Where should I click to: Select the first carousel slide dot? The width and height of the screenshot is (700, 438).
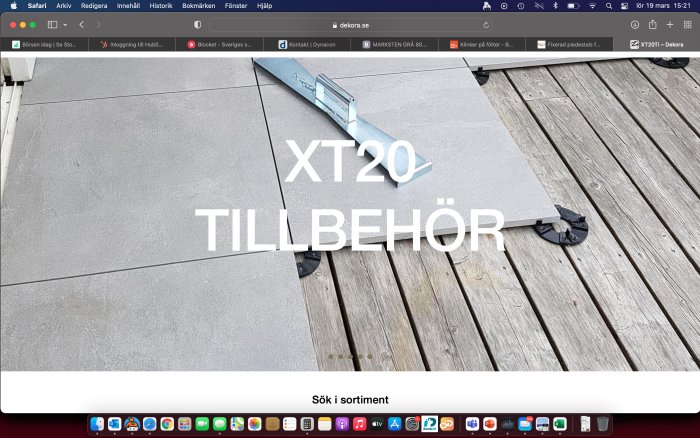coord(331,356)
